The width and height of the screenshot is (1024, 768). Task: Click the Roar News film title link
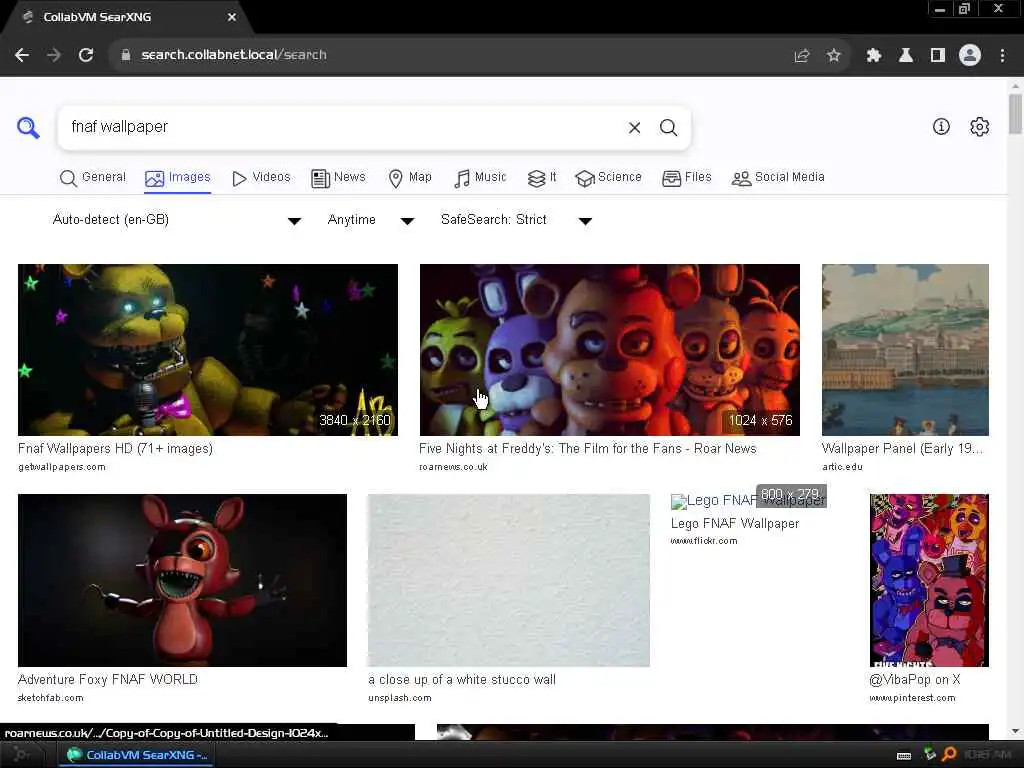(x=588, y=449)
